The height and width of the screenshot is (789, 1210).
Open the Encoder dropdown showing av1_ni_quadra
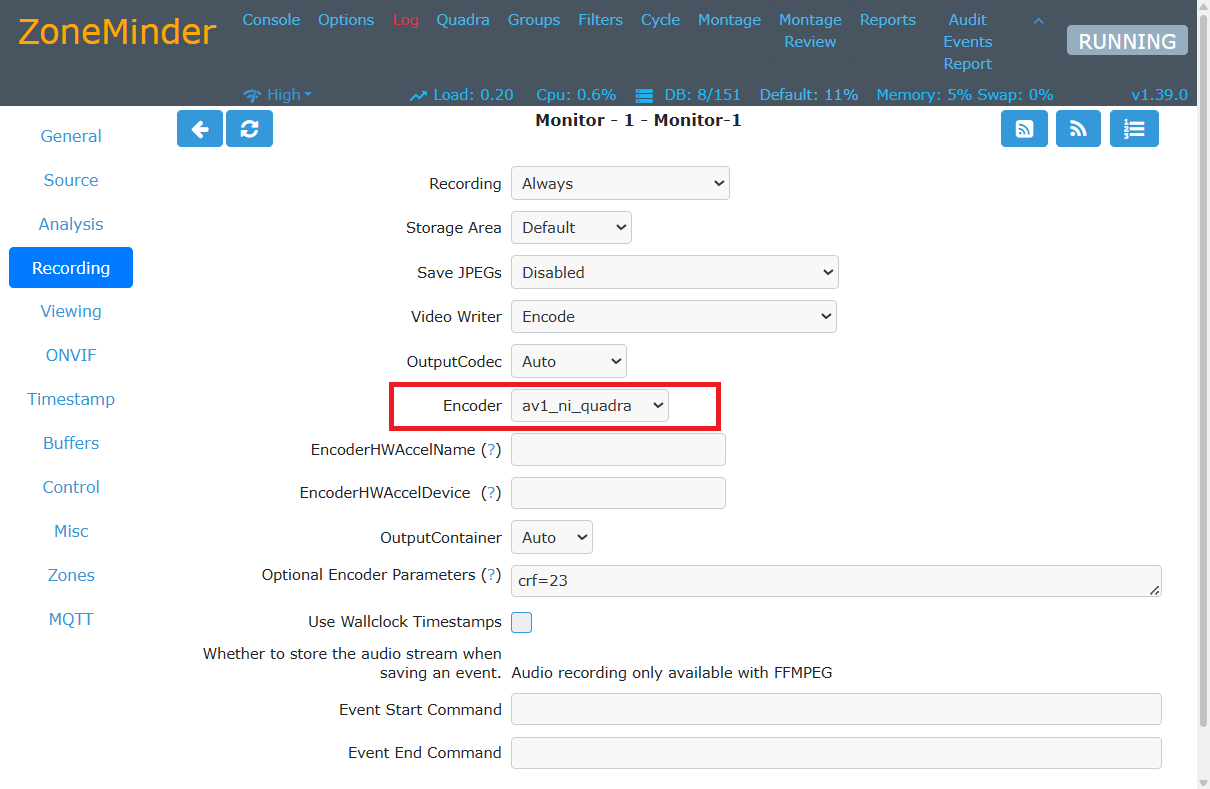(x=590, y=405)
